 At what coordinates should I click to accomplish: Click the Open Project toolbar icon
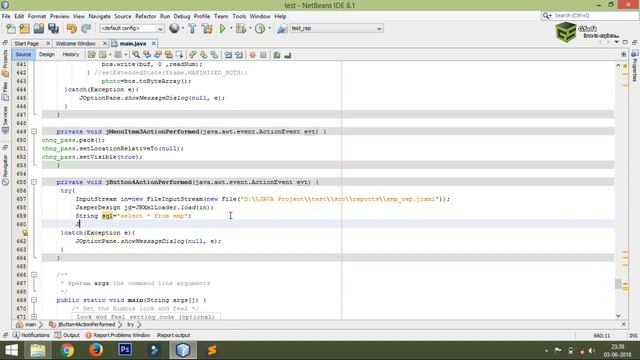[39, 29]
